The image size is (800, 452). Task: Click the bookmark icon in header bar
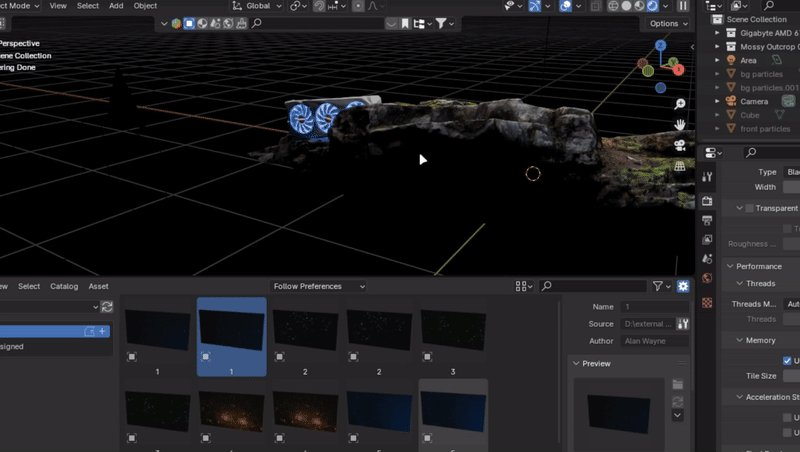[x=405, y=23]
